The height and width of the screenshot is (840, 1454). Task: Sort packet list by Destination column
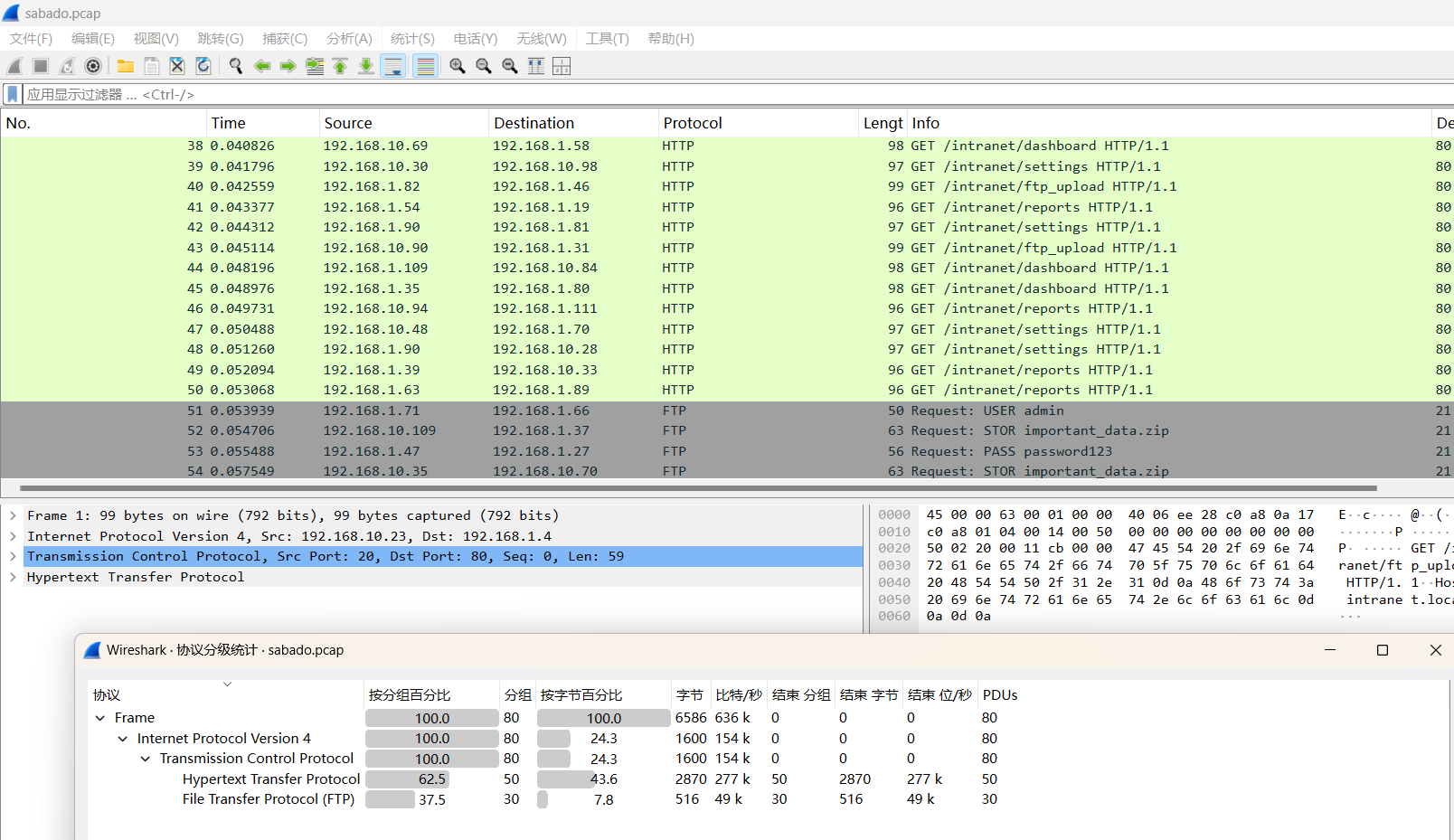point(573,123)
